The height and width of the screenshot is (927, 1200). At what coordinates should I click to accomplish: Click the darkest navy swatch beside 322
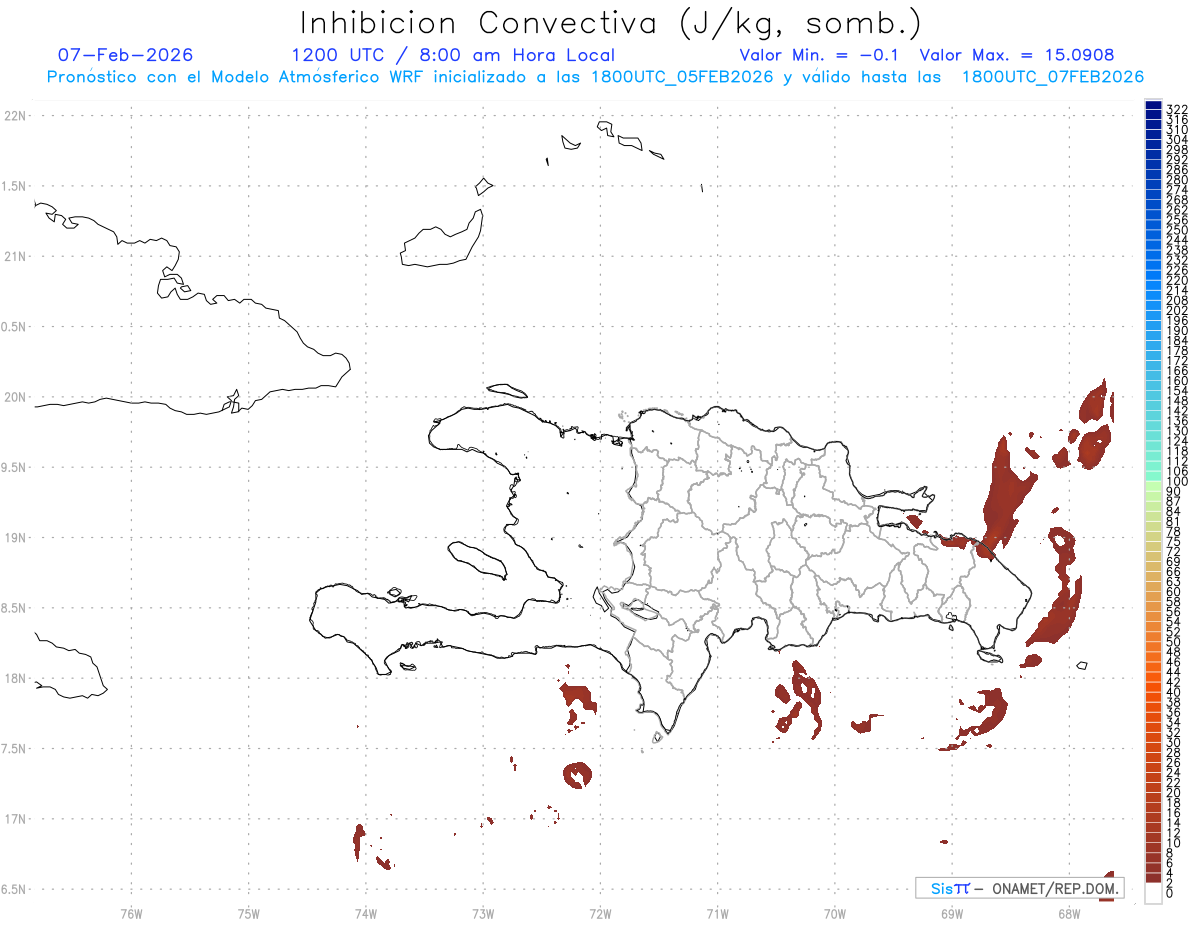click(1153, 106)
